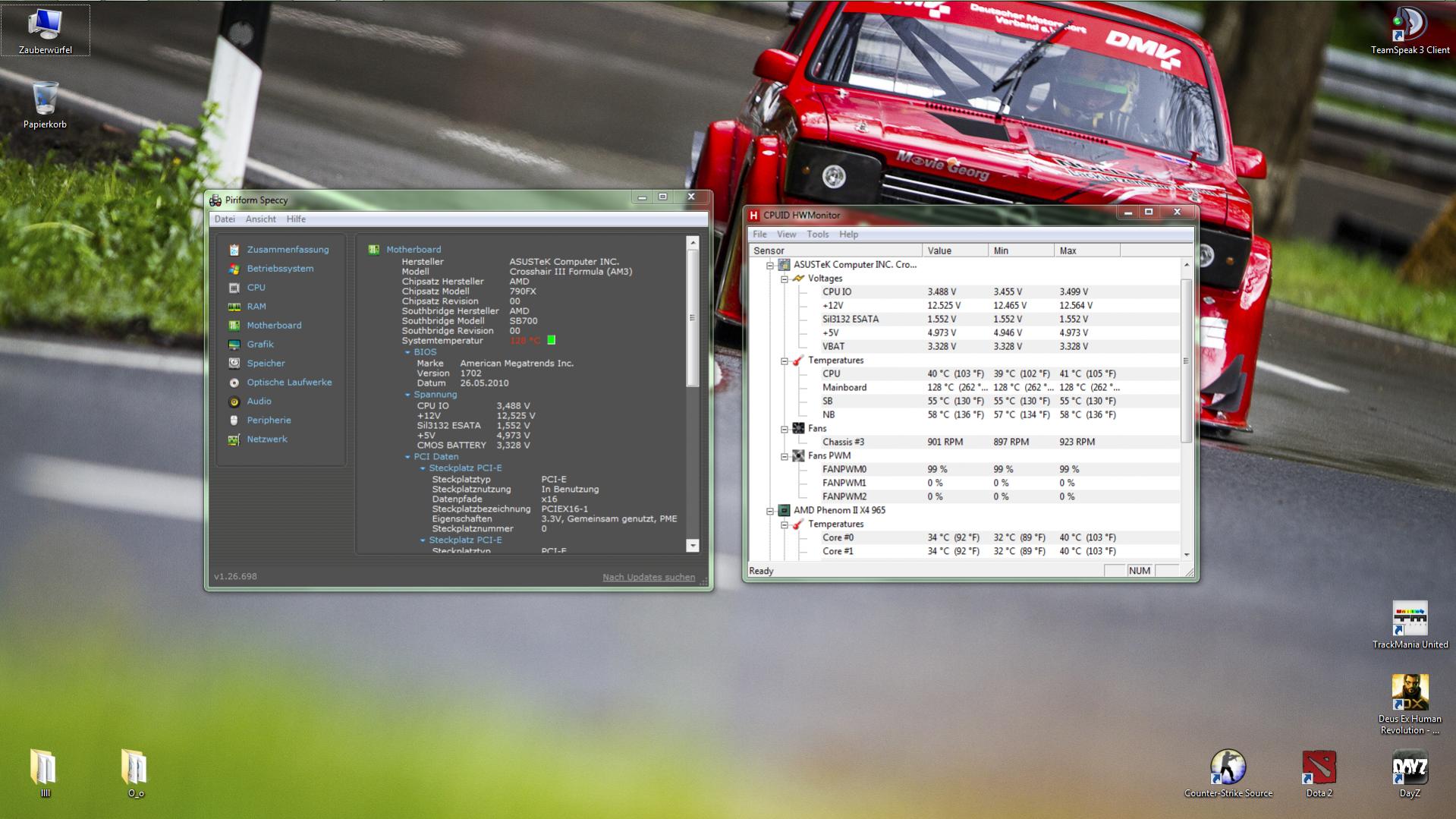
Task: Select the FANPWM0 row in HWMonitor
Action: (964, 470)
